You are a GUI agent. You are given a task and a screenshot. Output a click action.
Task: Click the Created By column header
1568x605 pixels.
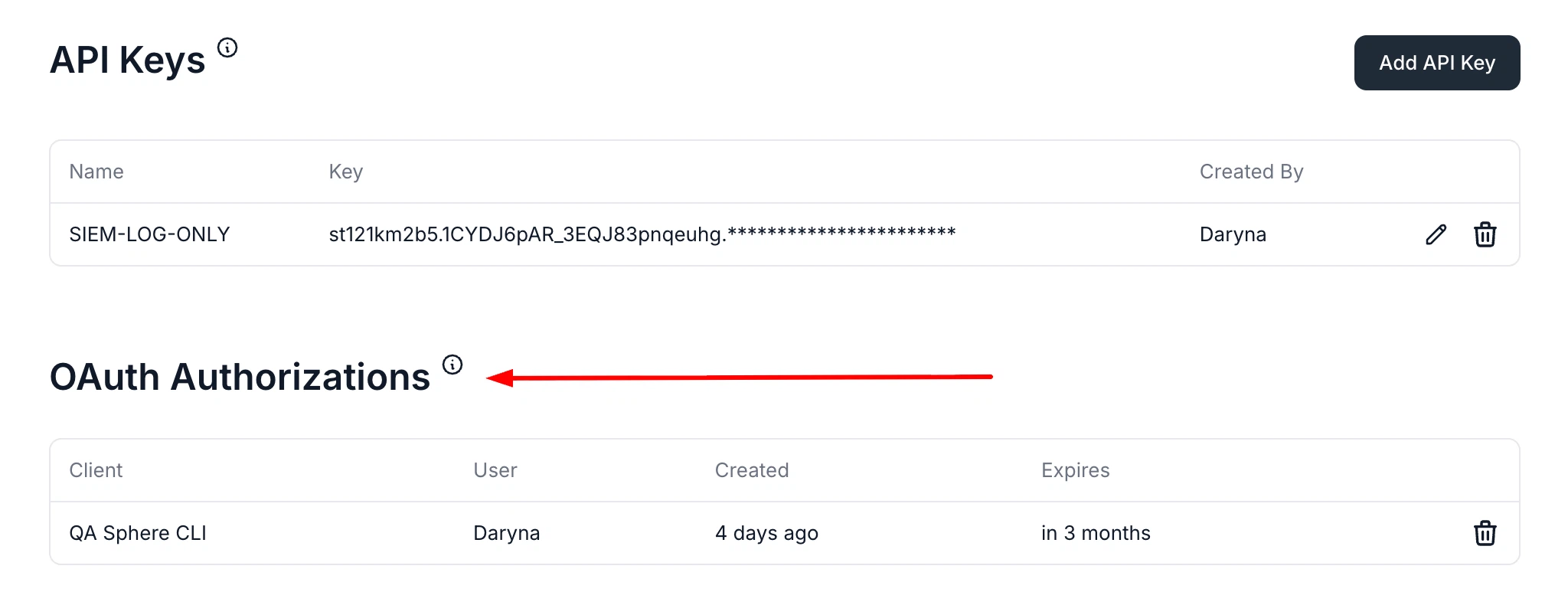point(1251,172)
